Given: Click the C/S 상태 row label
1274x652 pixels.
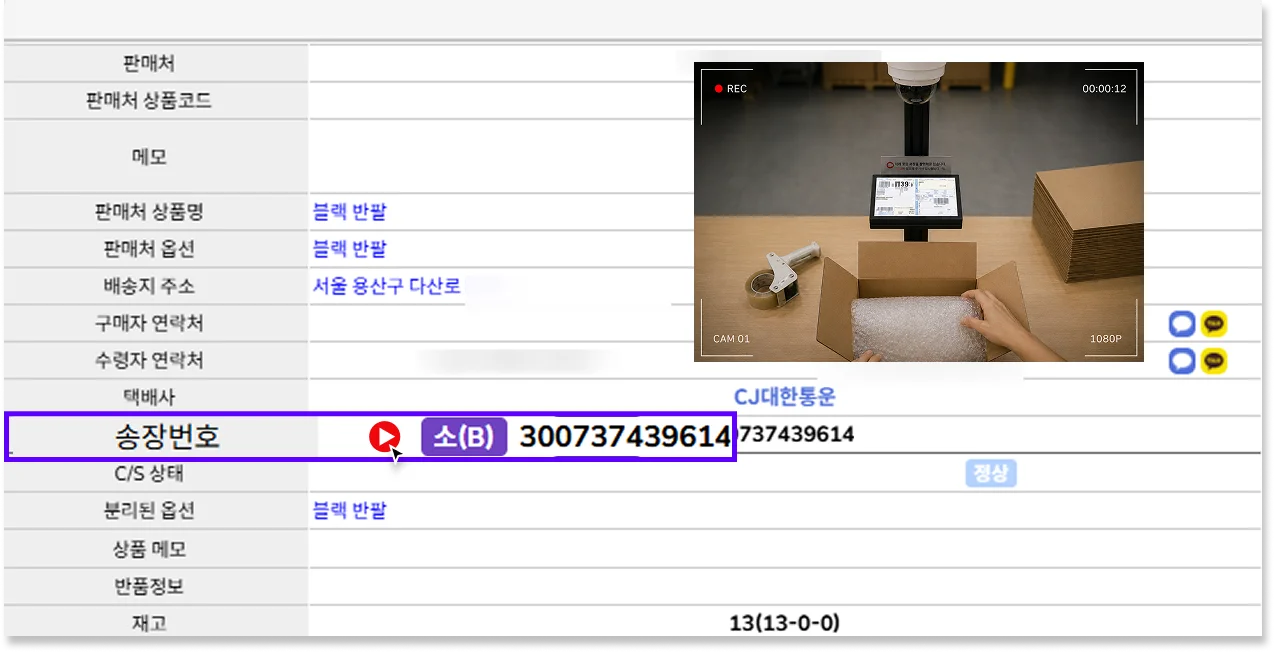Looking at the screenshot, I should (x=148, y=473).
